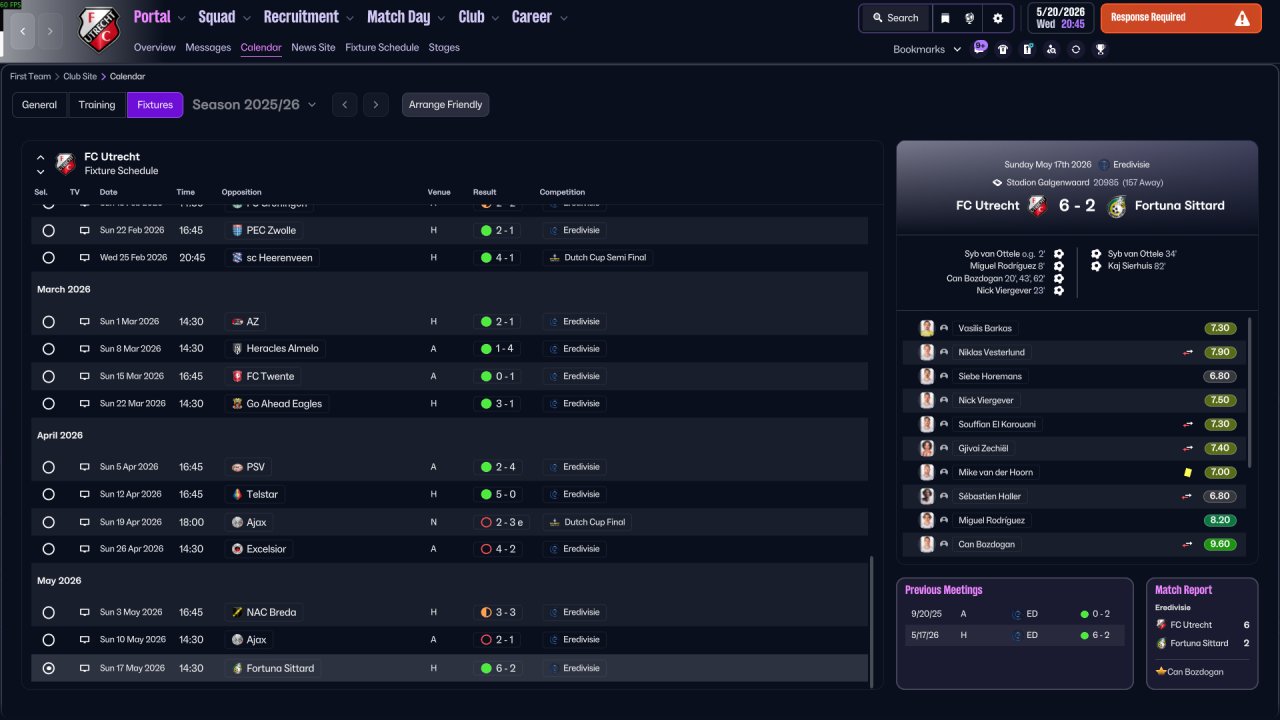Expand the Recruitment menu chevron

point(349,18)
